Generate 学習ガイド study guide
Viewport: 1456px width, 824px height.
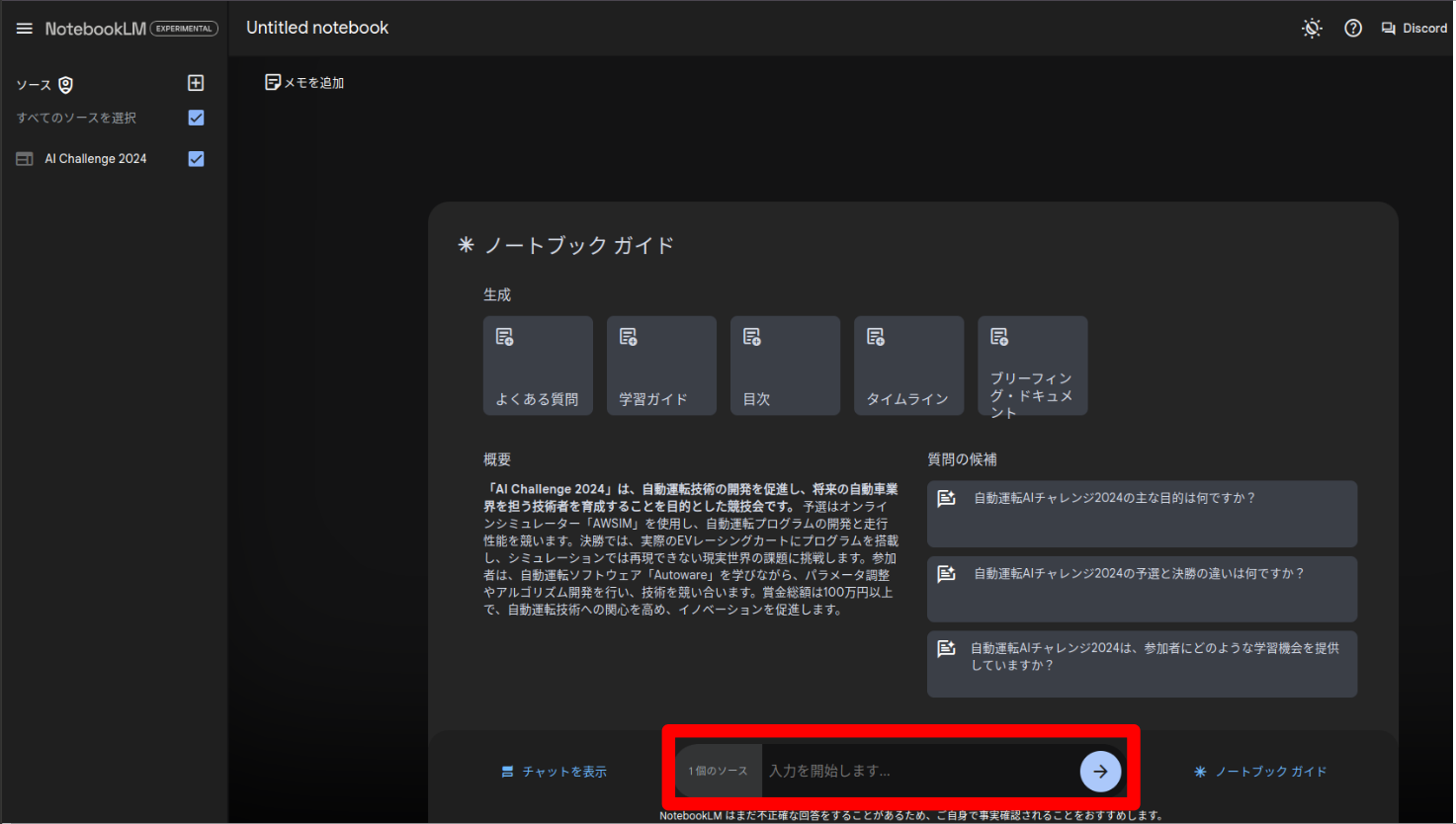pyautogui.click(x=661, y=366)
